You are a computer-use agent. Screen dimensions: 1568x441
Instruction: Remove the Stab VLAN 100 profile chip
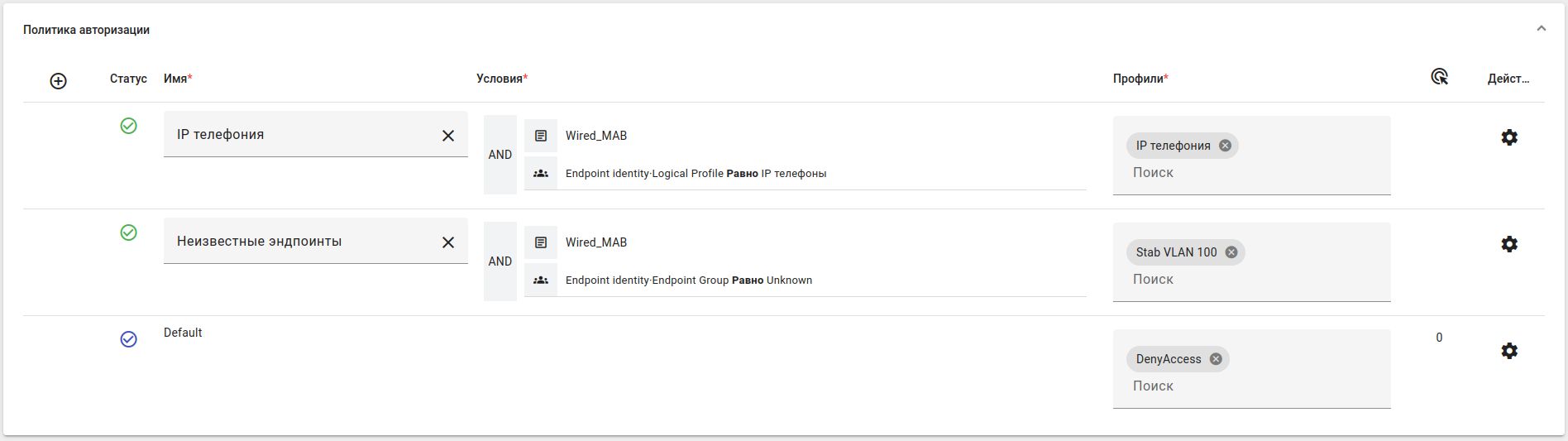[1231, 252]
